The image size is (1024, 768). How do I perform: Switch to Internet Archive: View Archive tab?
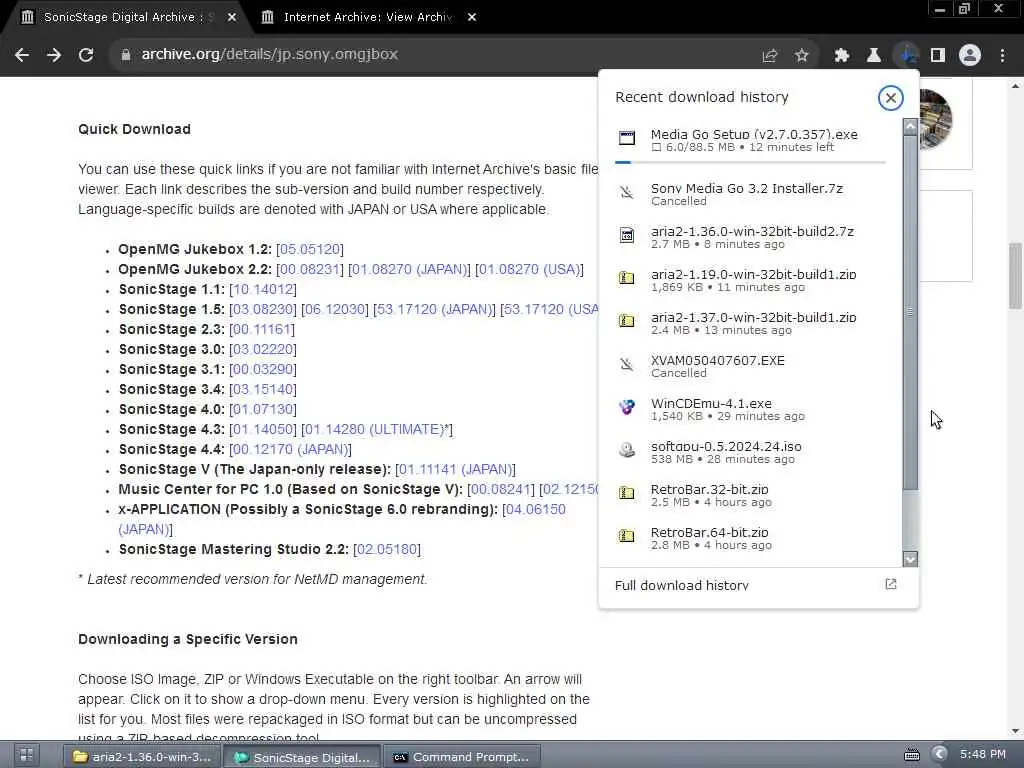[366, 18]
